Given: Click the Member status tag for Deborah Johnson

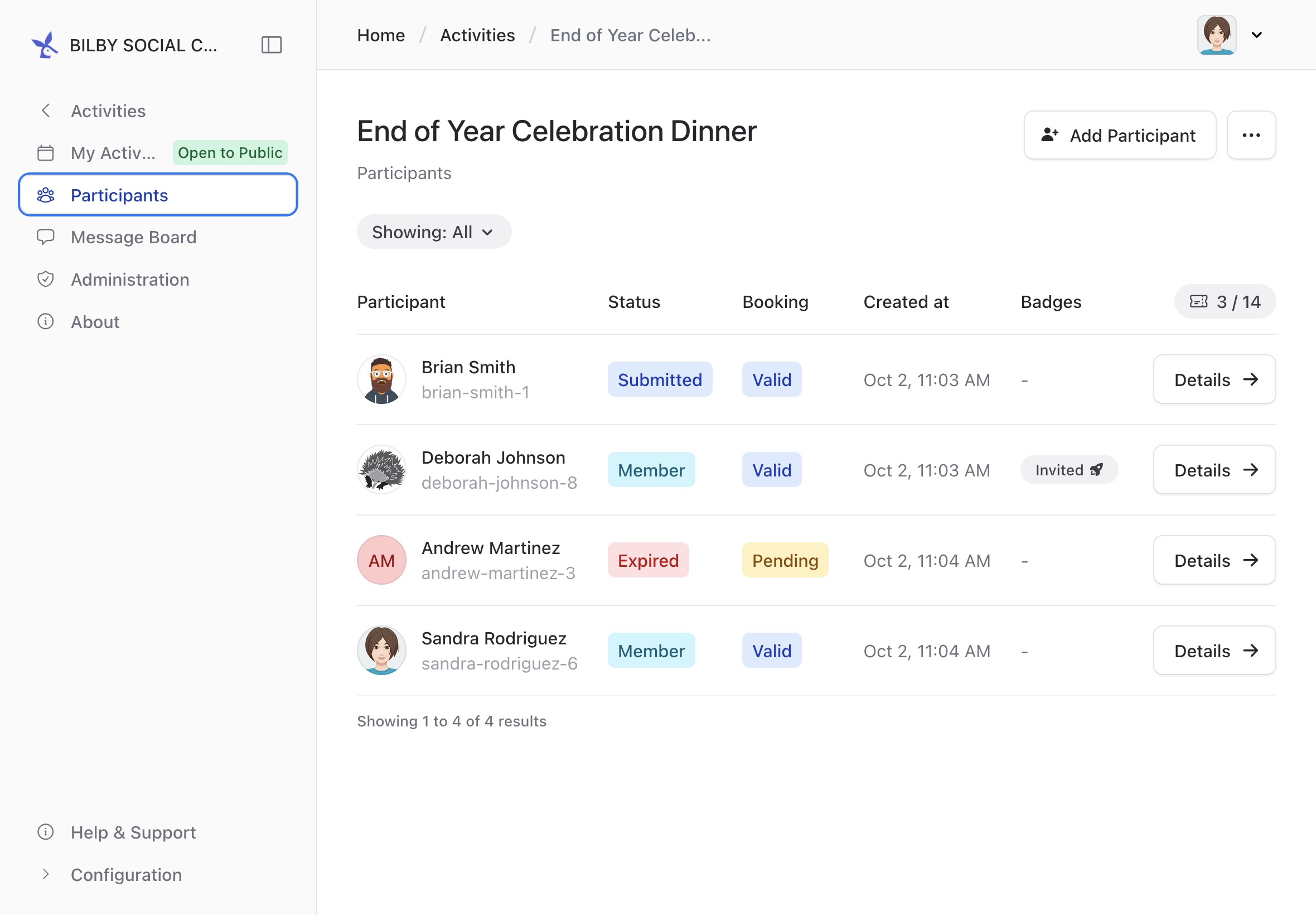Looking at the screenshot, I should pos(651,470).
